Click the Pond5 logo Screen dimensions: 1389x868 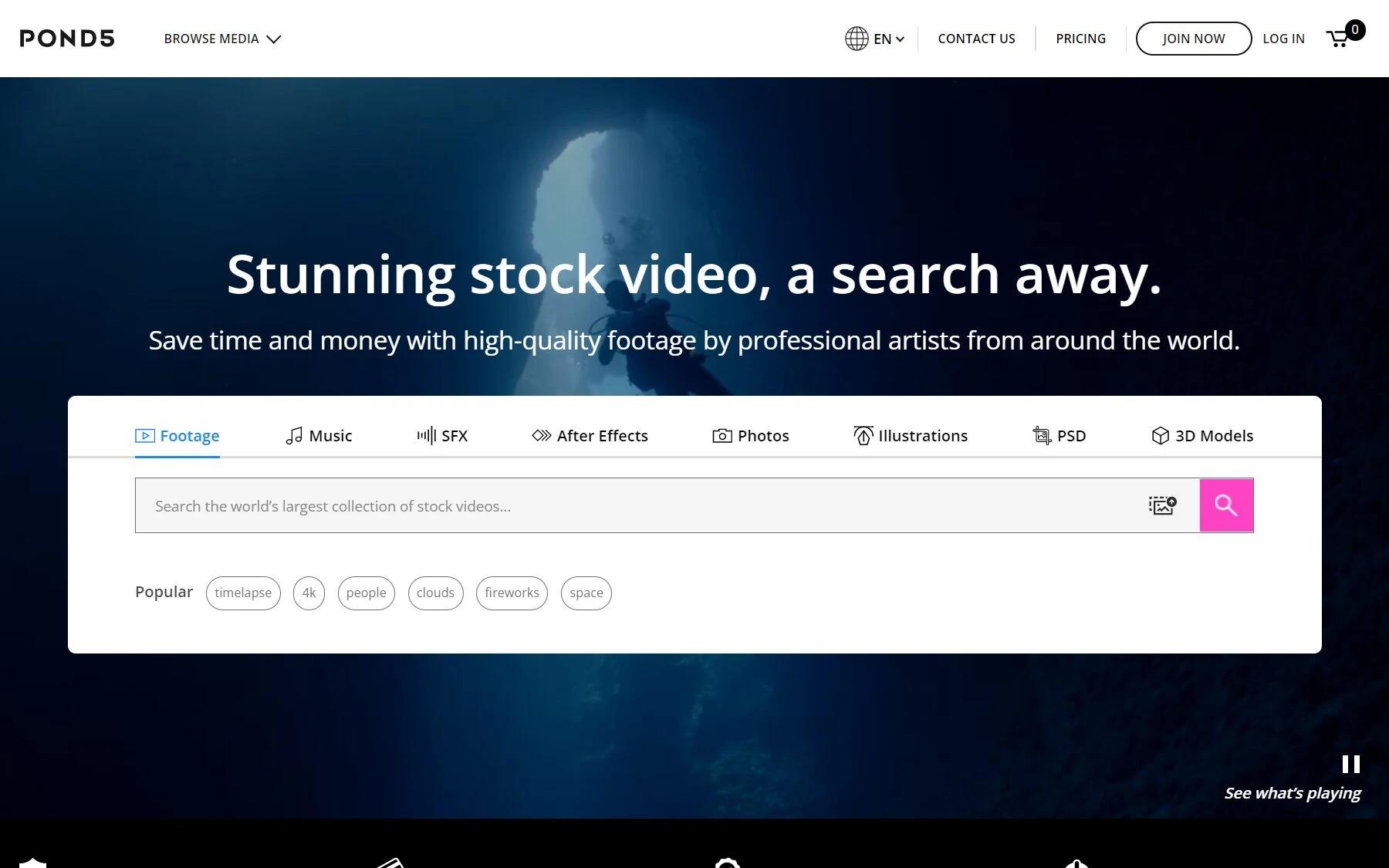[x=67, y=39]
